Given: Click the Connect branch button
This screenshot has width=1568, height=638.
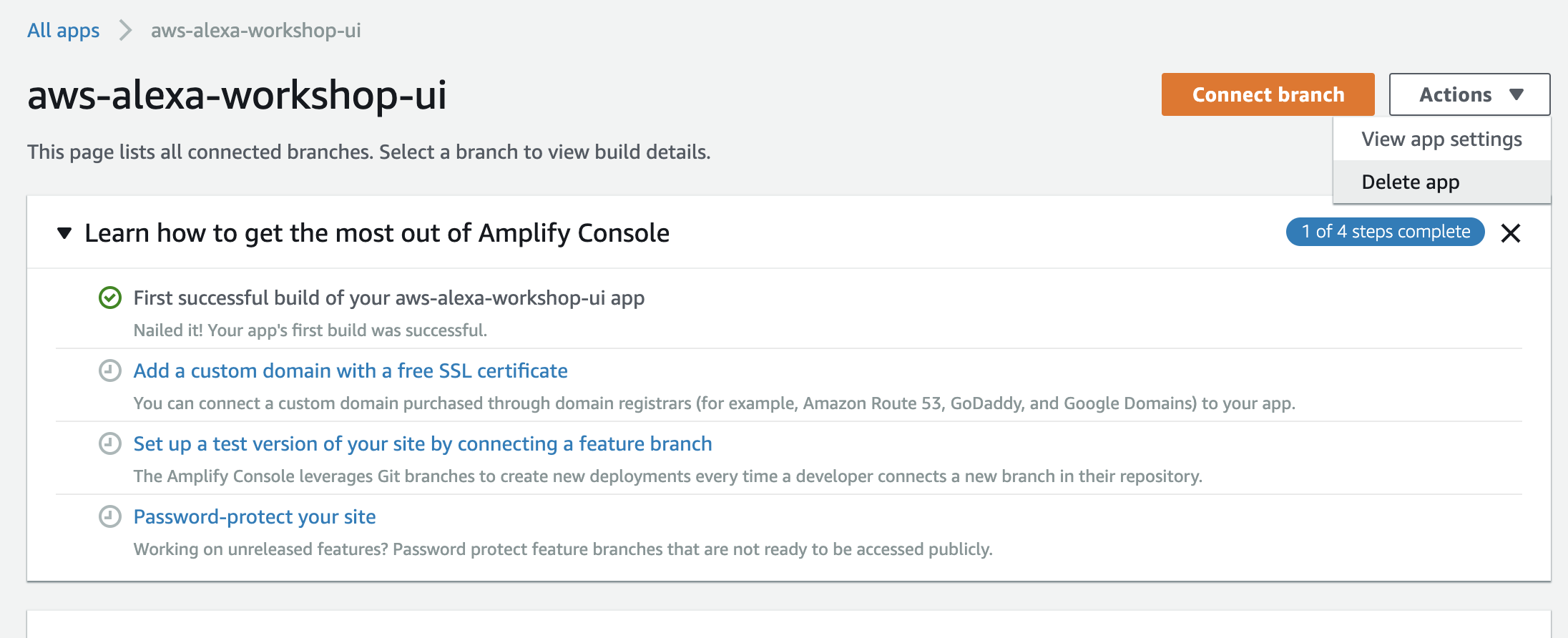Looking at the screenshot, I should (x=1268, y=94).
